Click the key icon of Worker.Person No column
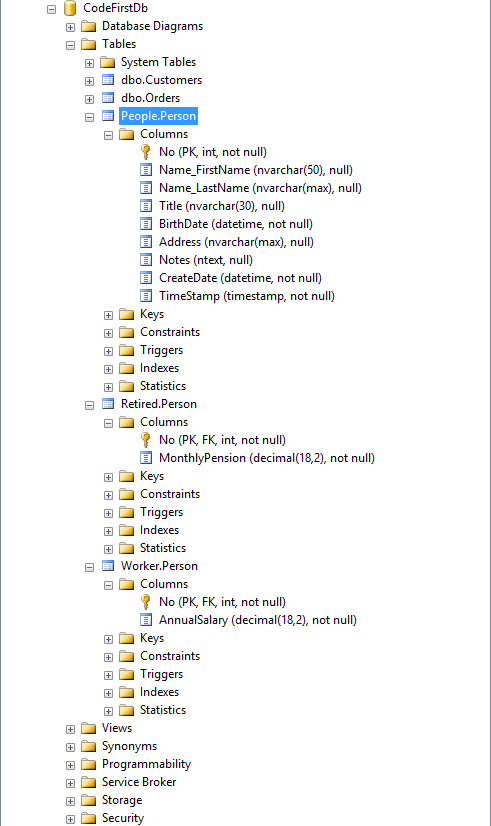 [x=146, y=602]
